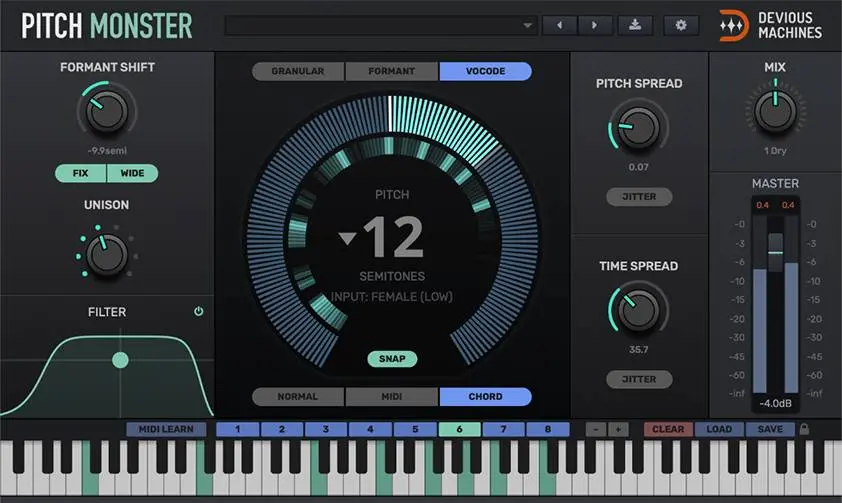Toggle Jitter under Time Spread
This screenshot has width=842, height=503.
(x=639, y=379)
